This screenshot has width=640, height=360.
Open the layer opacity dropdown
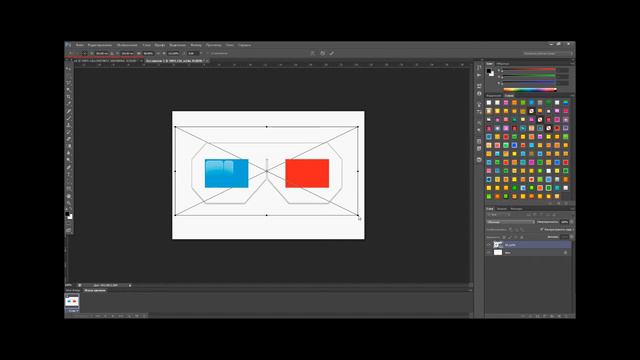click(x=571, y=222)
